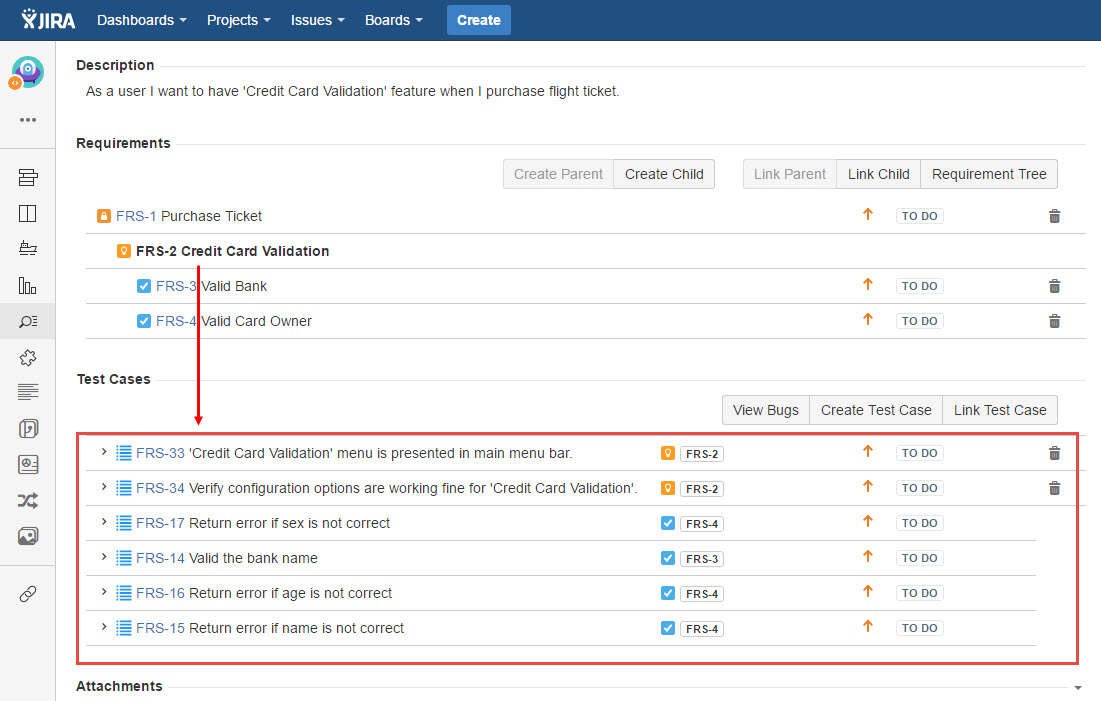Click the Create Test Case button
Image resolution: width=1101 pixels, height=701 pixels.
click(876, 410)
